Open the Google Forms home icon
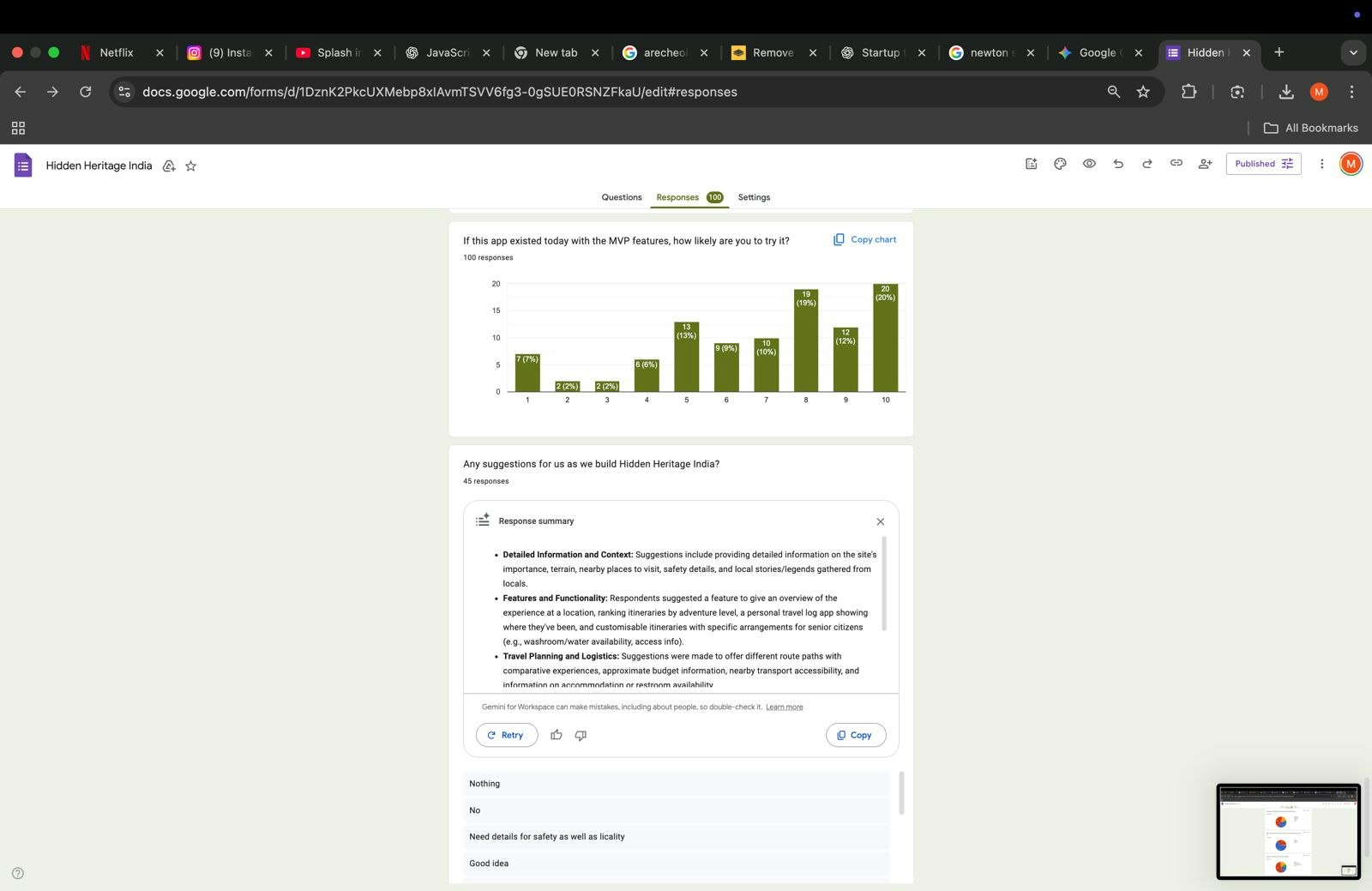This screenshot has width=1372, height=891. pos(23,166)
